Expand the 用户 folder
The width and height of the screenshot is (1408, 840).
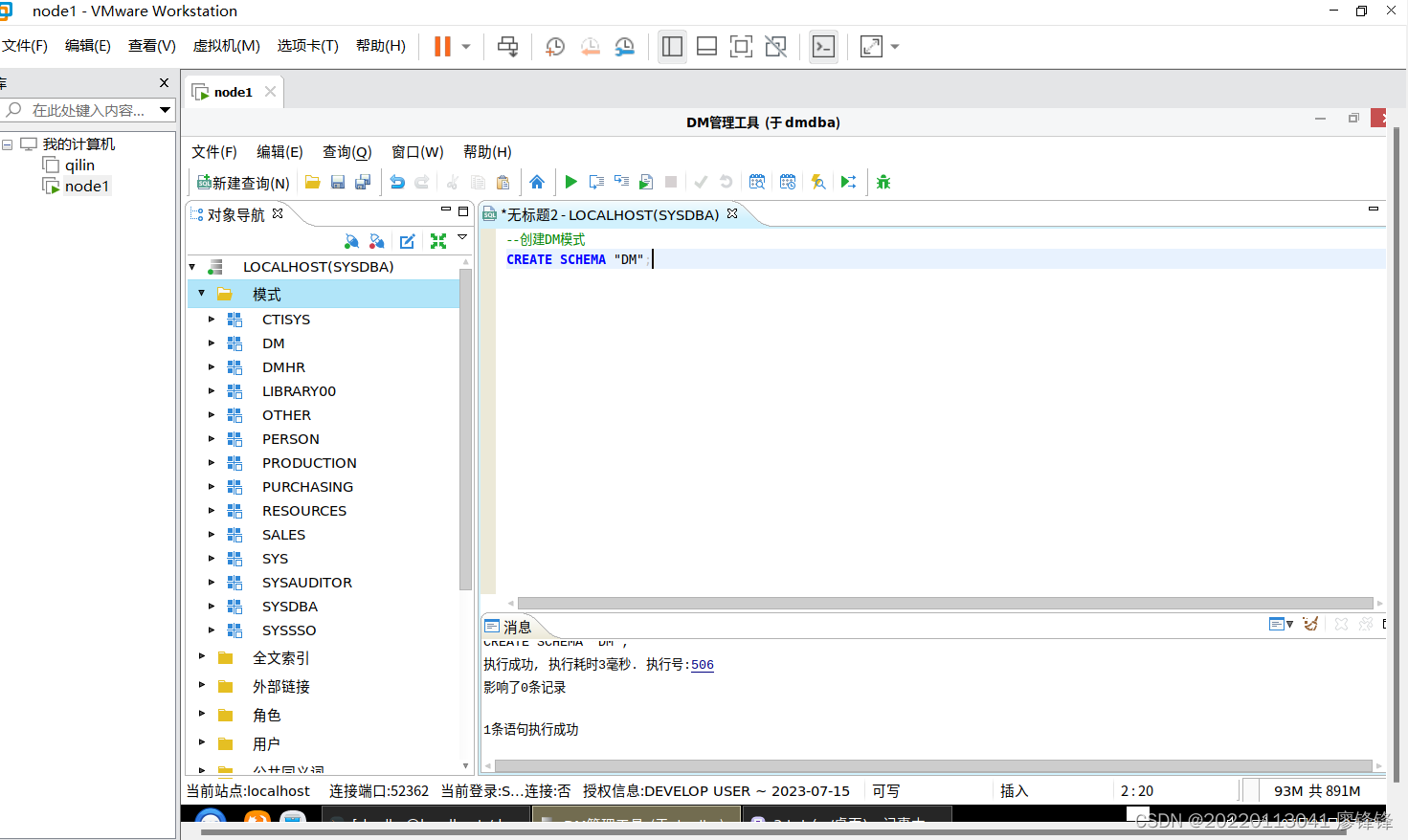[x=202, y=742]
